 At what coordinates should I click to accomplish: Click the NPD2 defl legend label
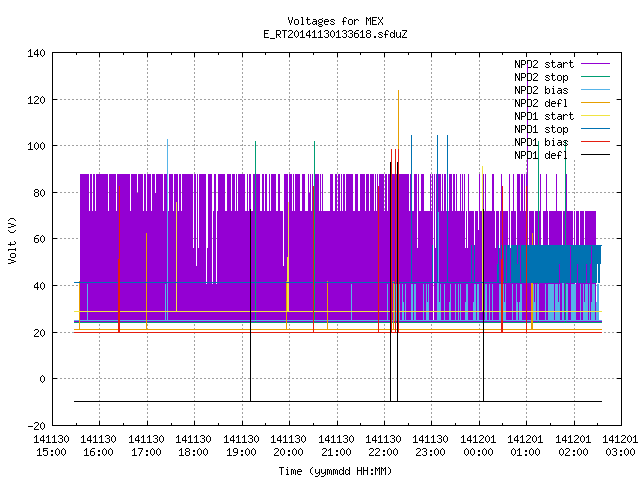(541, 103)
